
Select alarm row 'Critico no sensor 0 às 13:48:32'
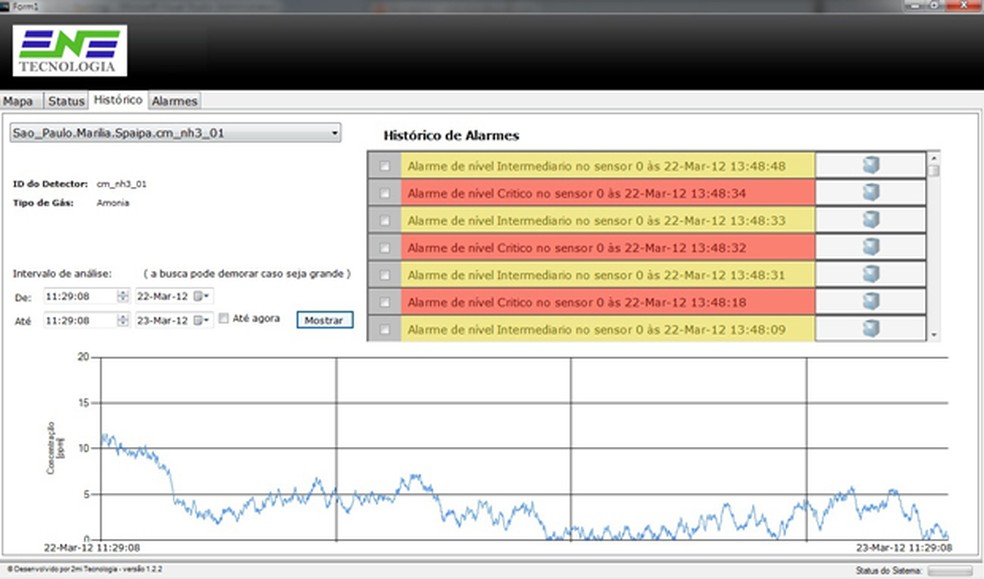click(x=608, y=248)
